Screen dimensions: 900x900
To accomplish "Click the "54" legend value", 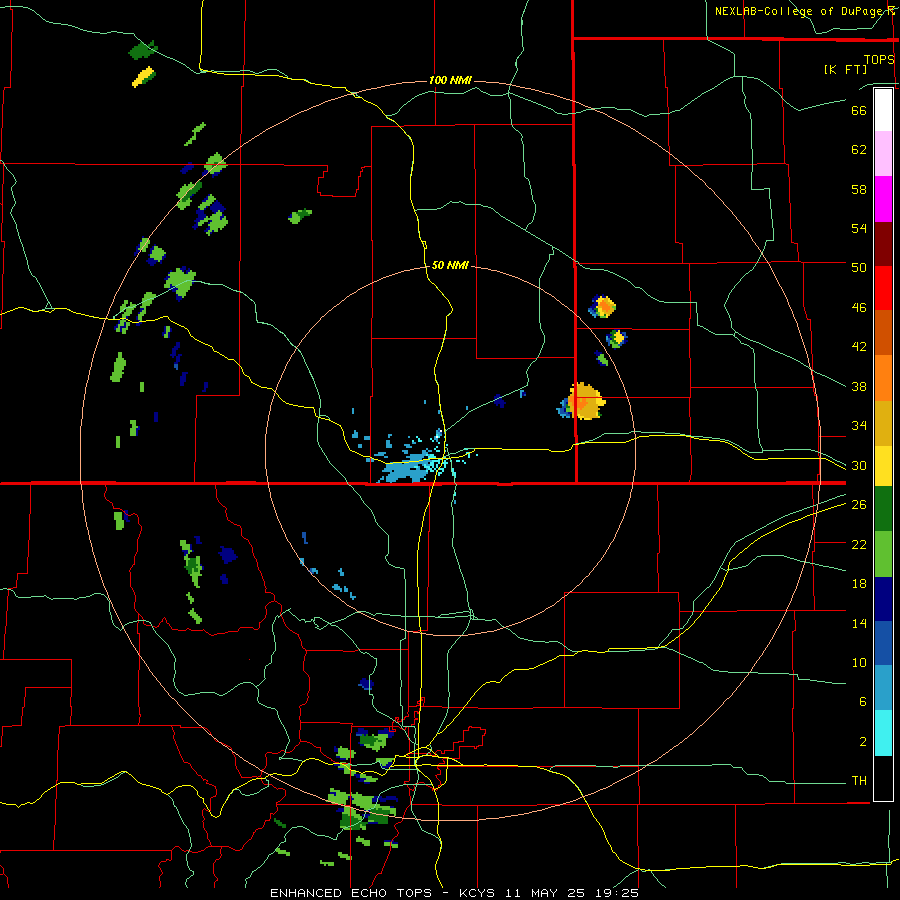I will [x=859, y=228].
